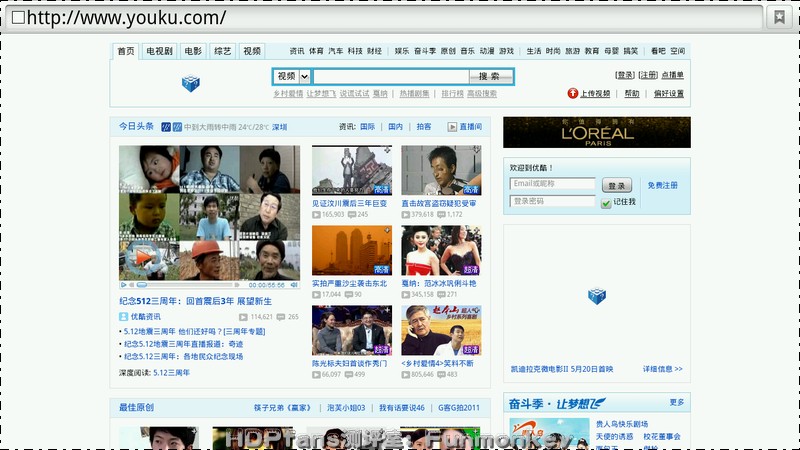The width and height of the screenshot is (800, 450).
Task: Click the 帮助 help link
Action: pos(632,93)
